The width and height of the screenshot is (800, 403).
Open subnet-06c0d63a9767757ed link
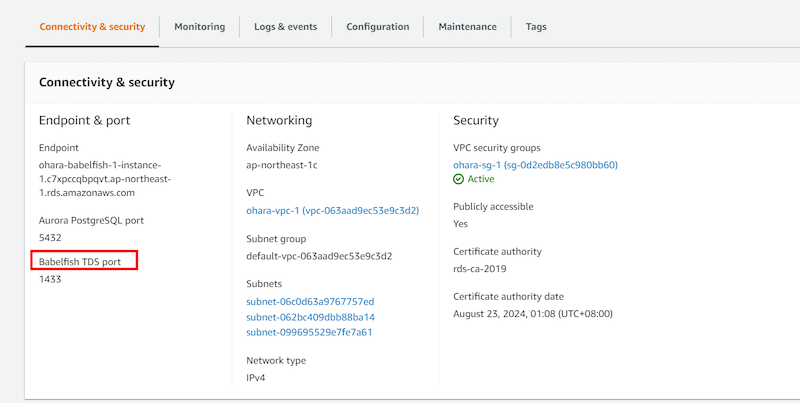[310, 301]
